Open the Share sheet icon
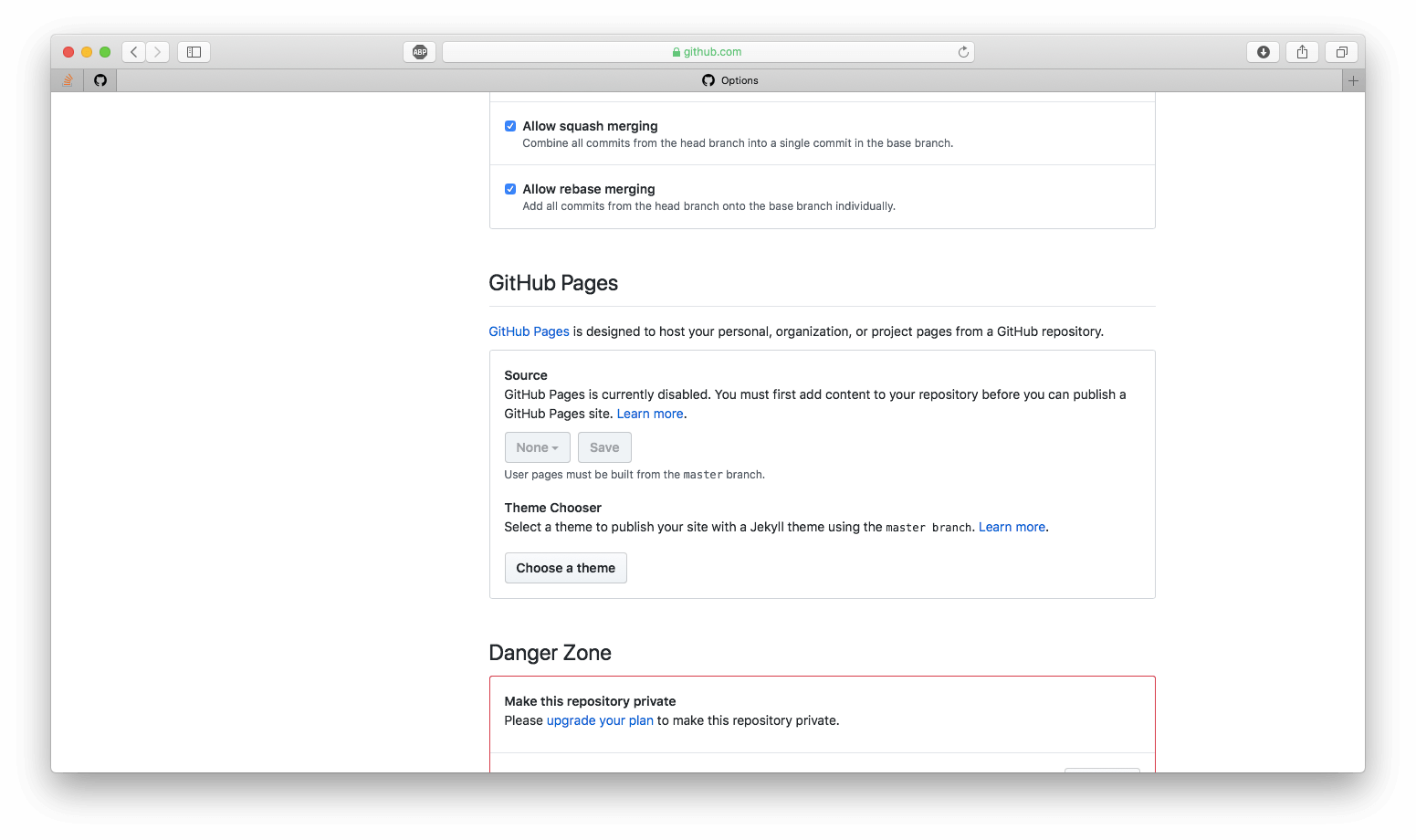This screenshot has height=840, width=1416. pyautogui.click(x=1302, y=52)
